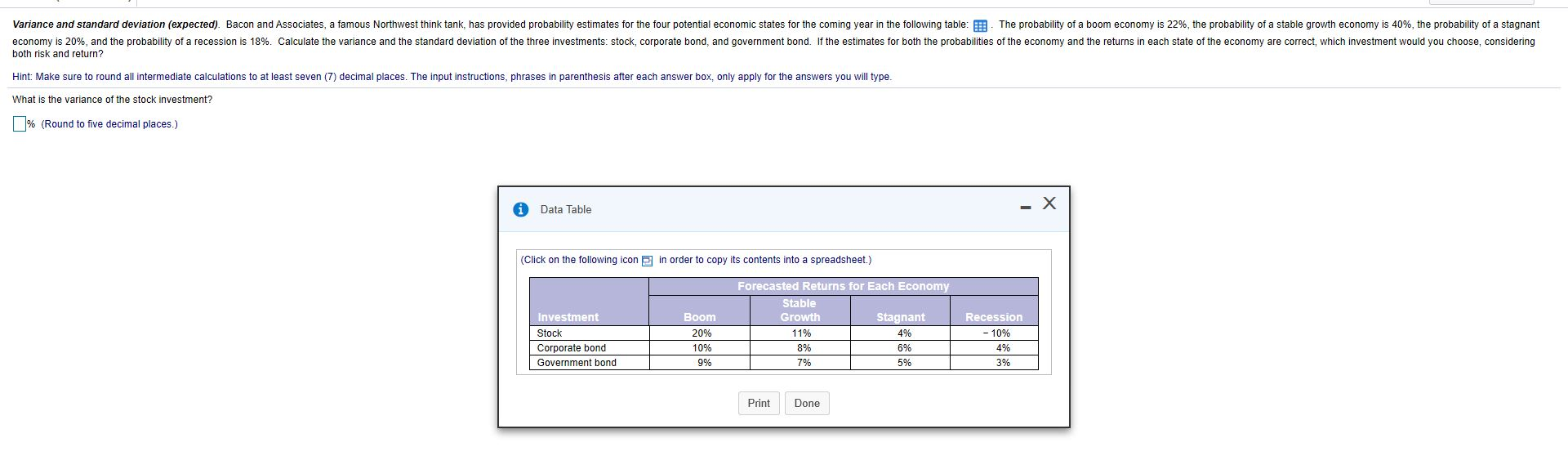Select the Government bond row label
The height and width of the screenshot is (456, 1568).
tap(577, 363)
